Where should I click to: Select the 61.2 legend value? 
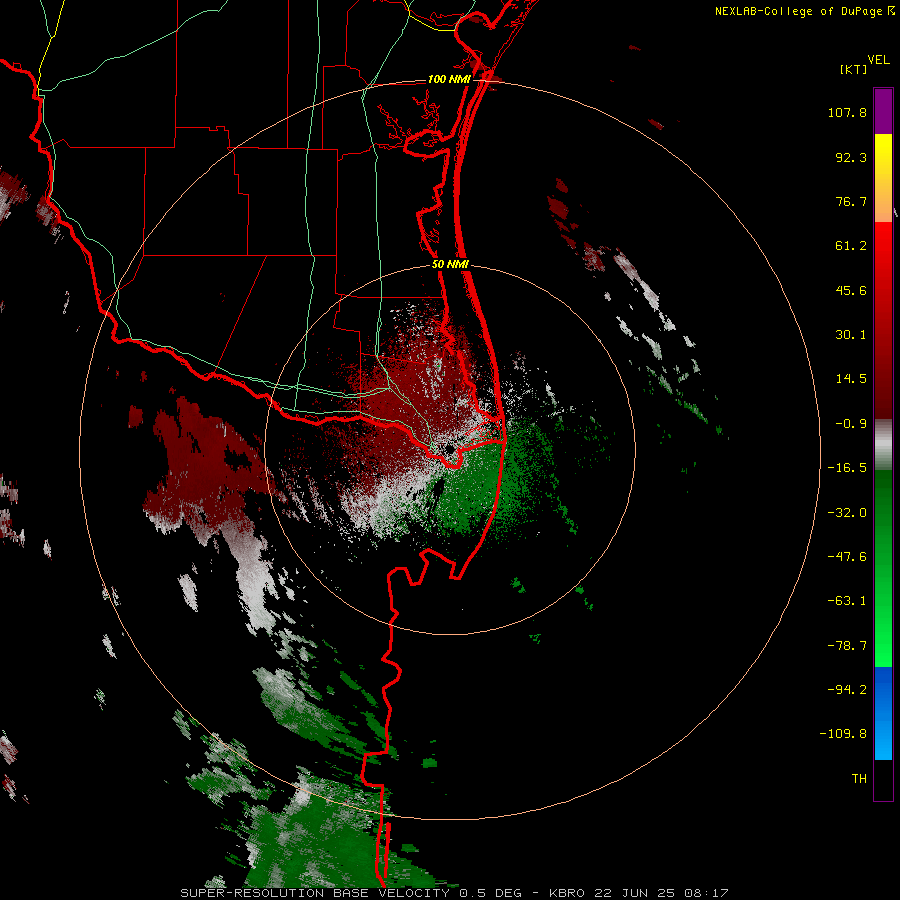(851, 246)
